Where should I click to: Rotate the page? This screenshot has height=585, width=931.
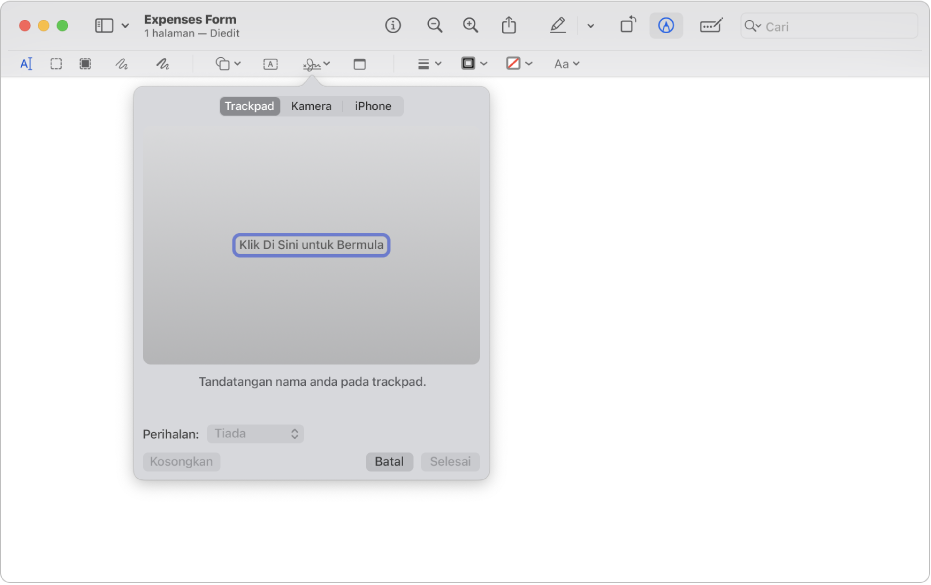(x=628, y=25)
